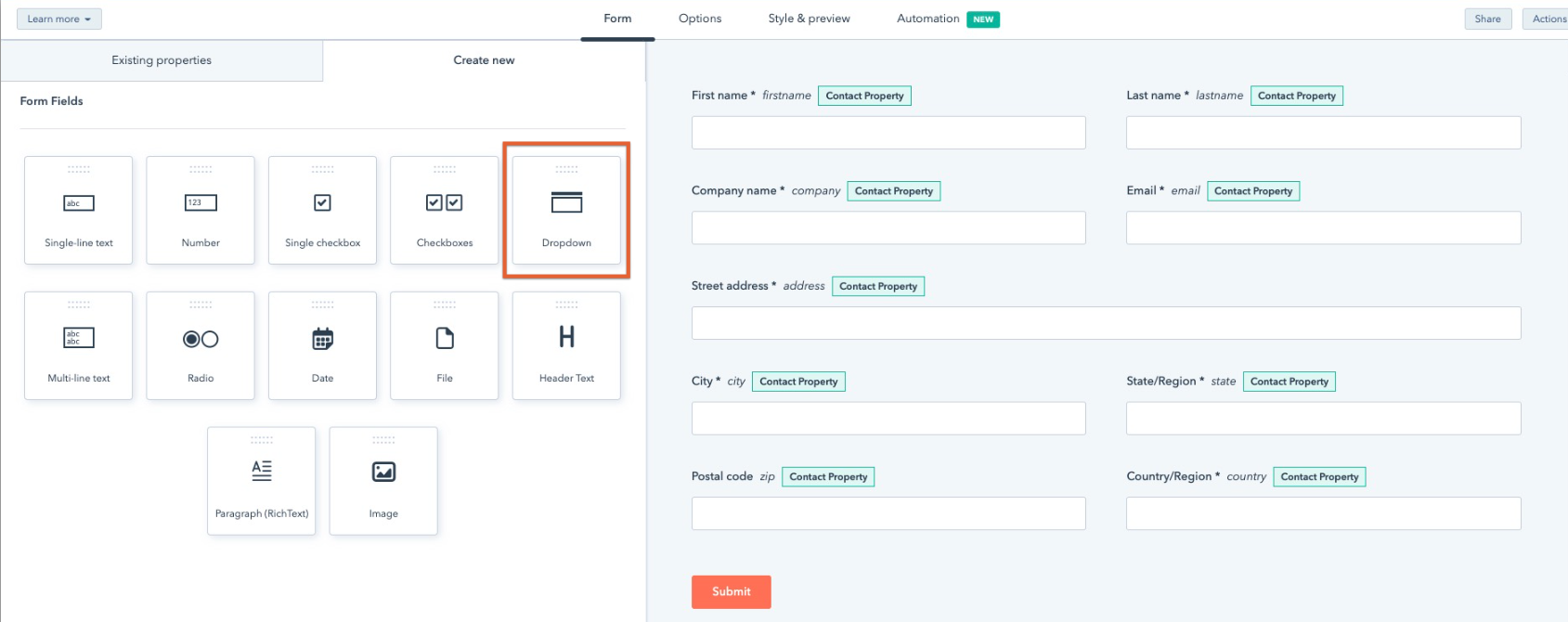Click the orange Submit button
Image resolution: width=1568 pixels, height=622 pixels.
(731, 591)
